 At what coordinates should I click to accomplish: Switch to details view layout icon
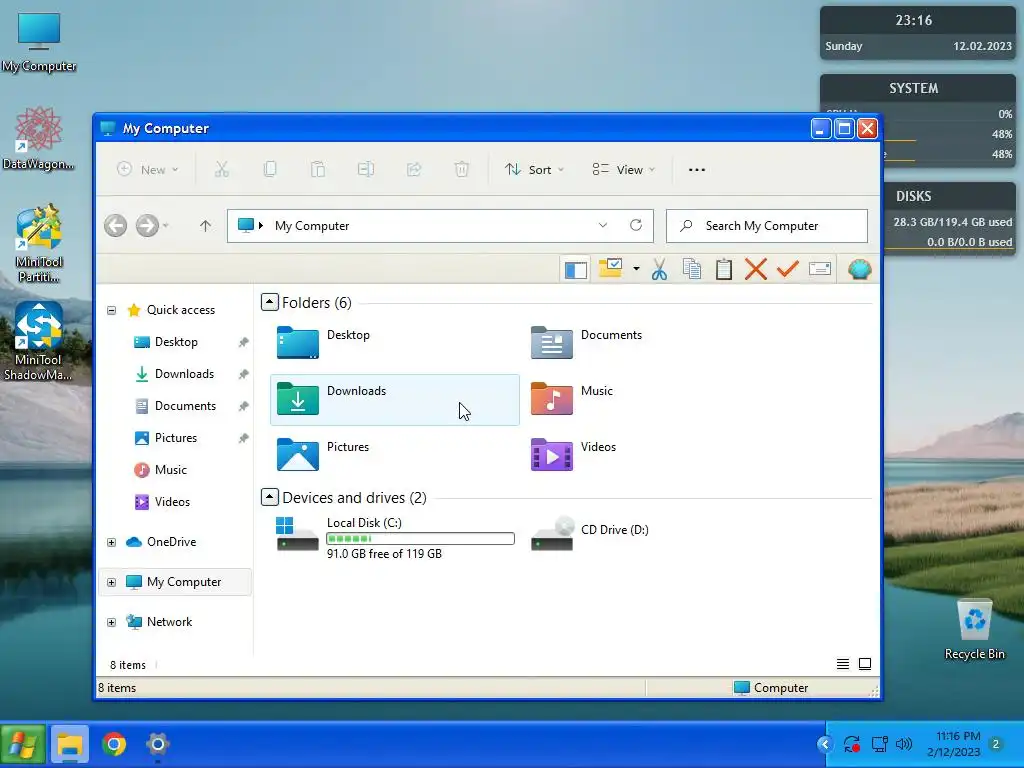click(842, 664)
